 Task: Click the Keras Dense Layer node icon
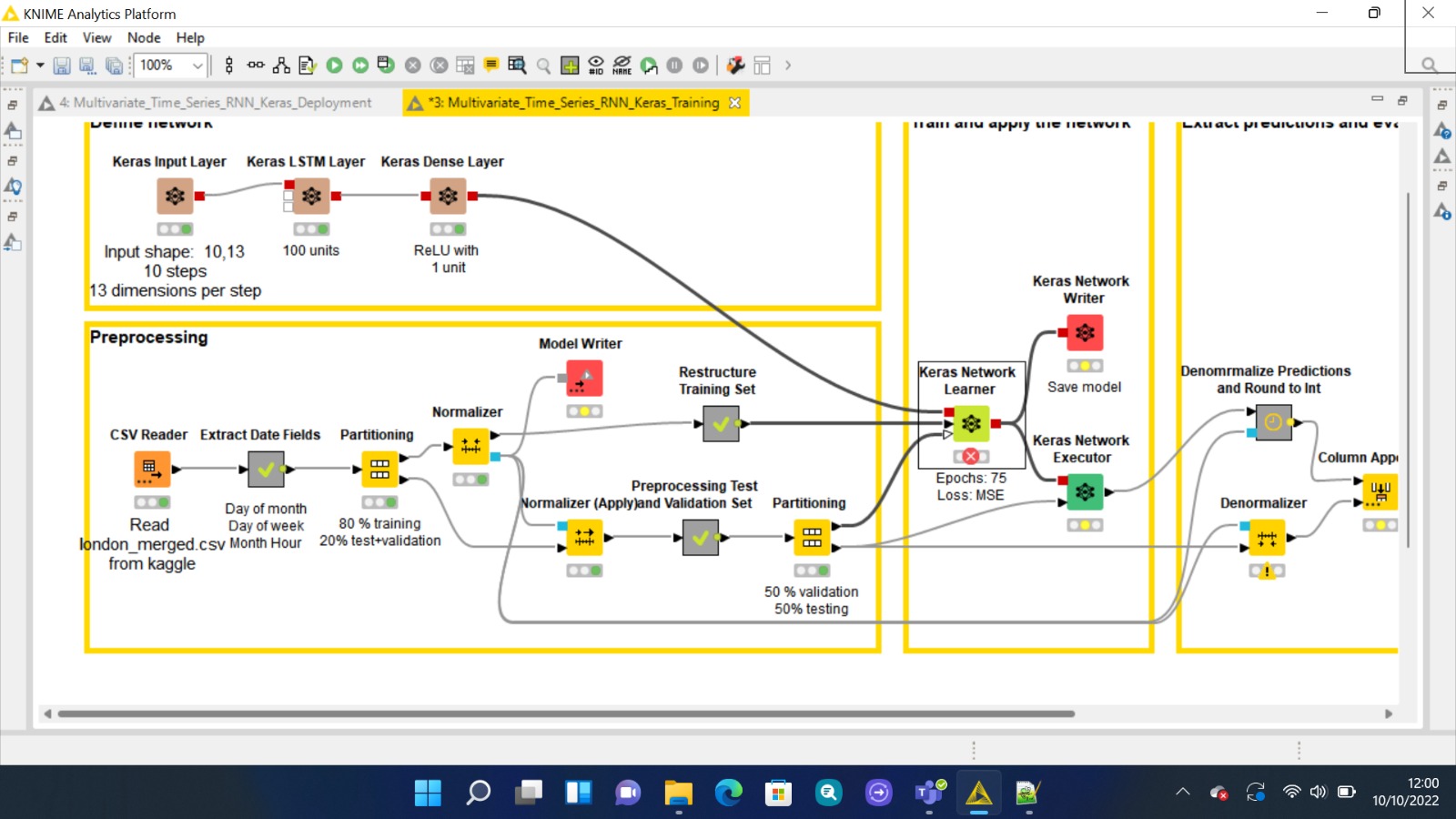point(448,196)
